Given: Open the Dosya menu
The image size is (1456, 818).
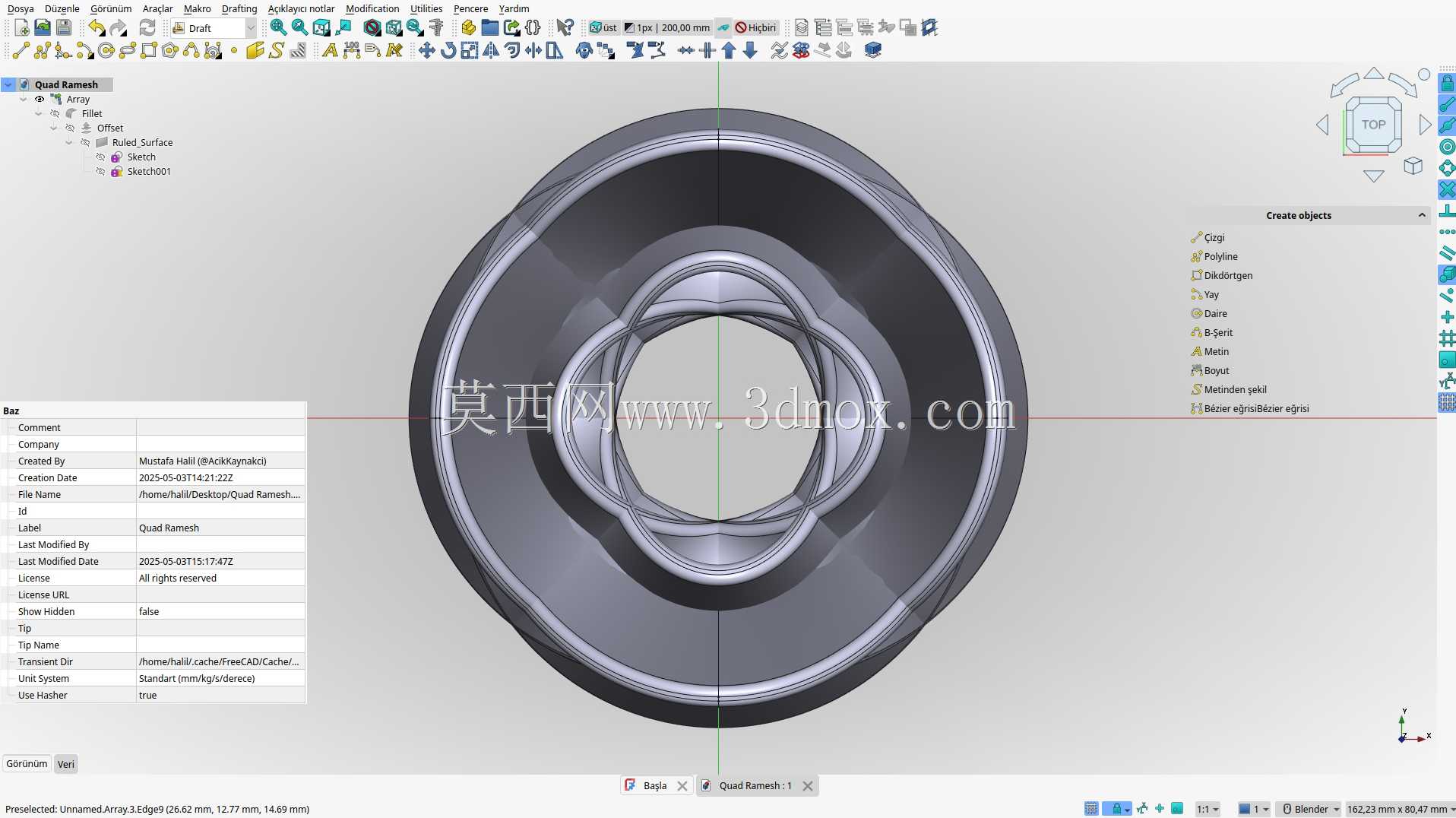Looking at the screenshot, I should click(x=21, y=8).
